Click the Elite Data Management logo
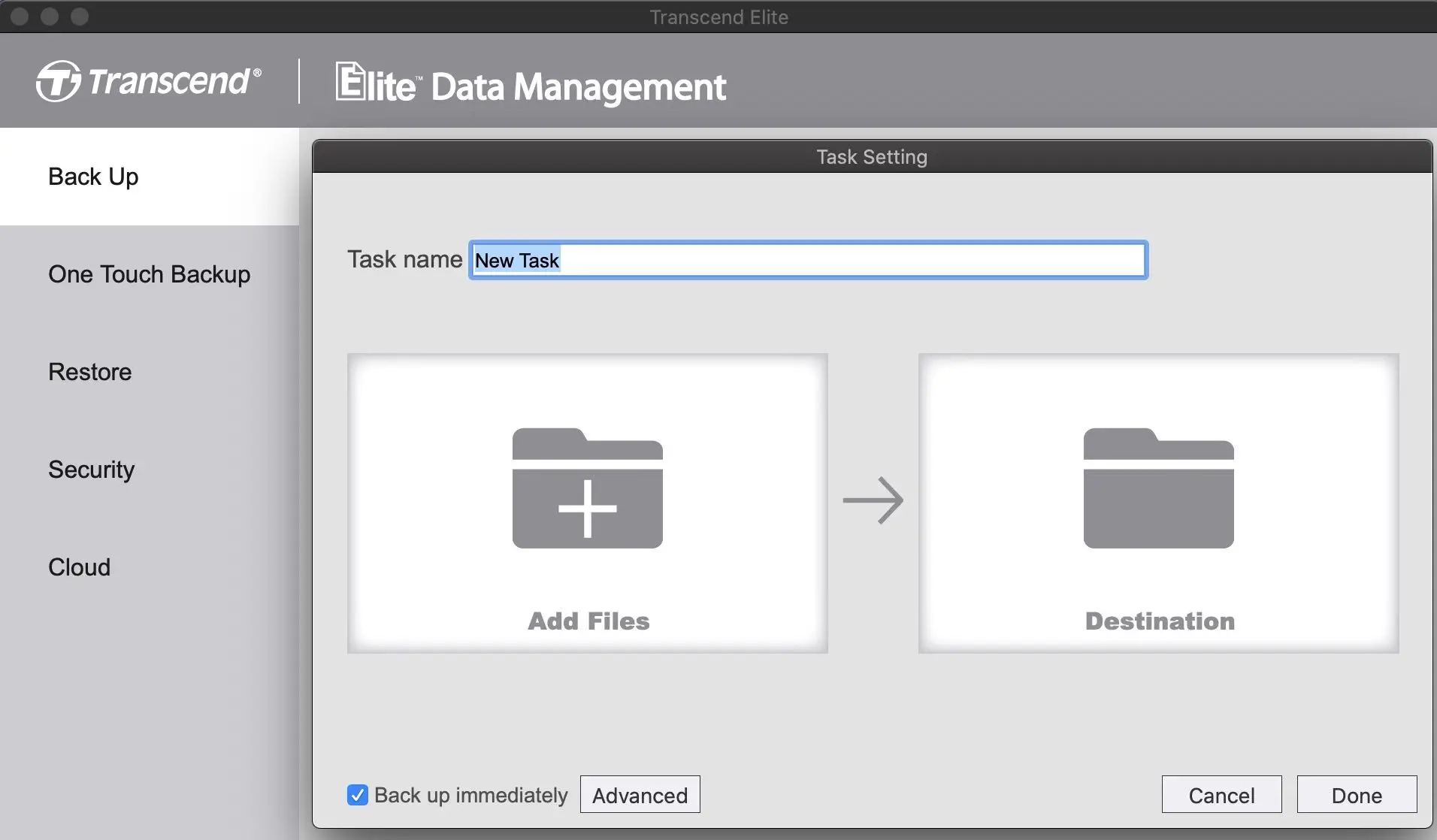Image resolution: width=1437 pixels, height=840 pixels. [x=531, y=84]
